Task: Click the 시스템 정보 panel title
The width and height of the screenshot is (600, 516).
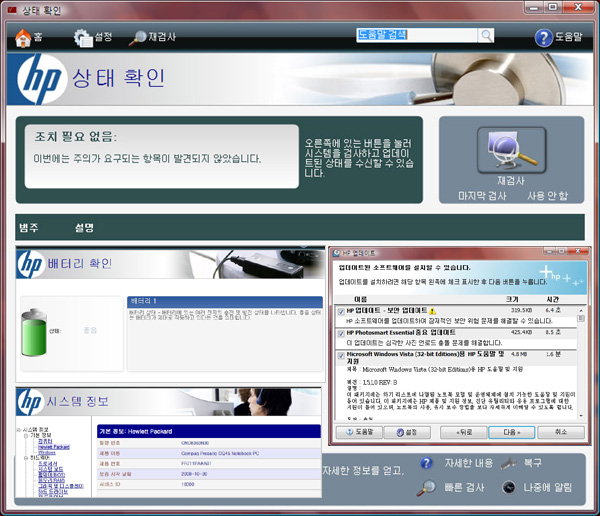Action: pyautogui.click(x=78, y=402)
